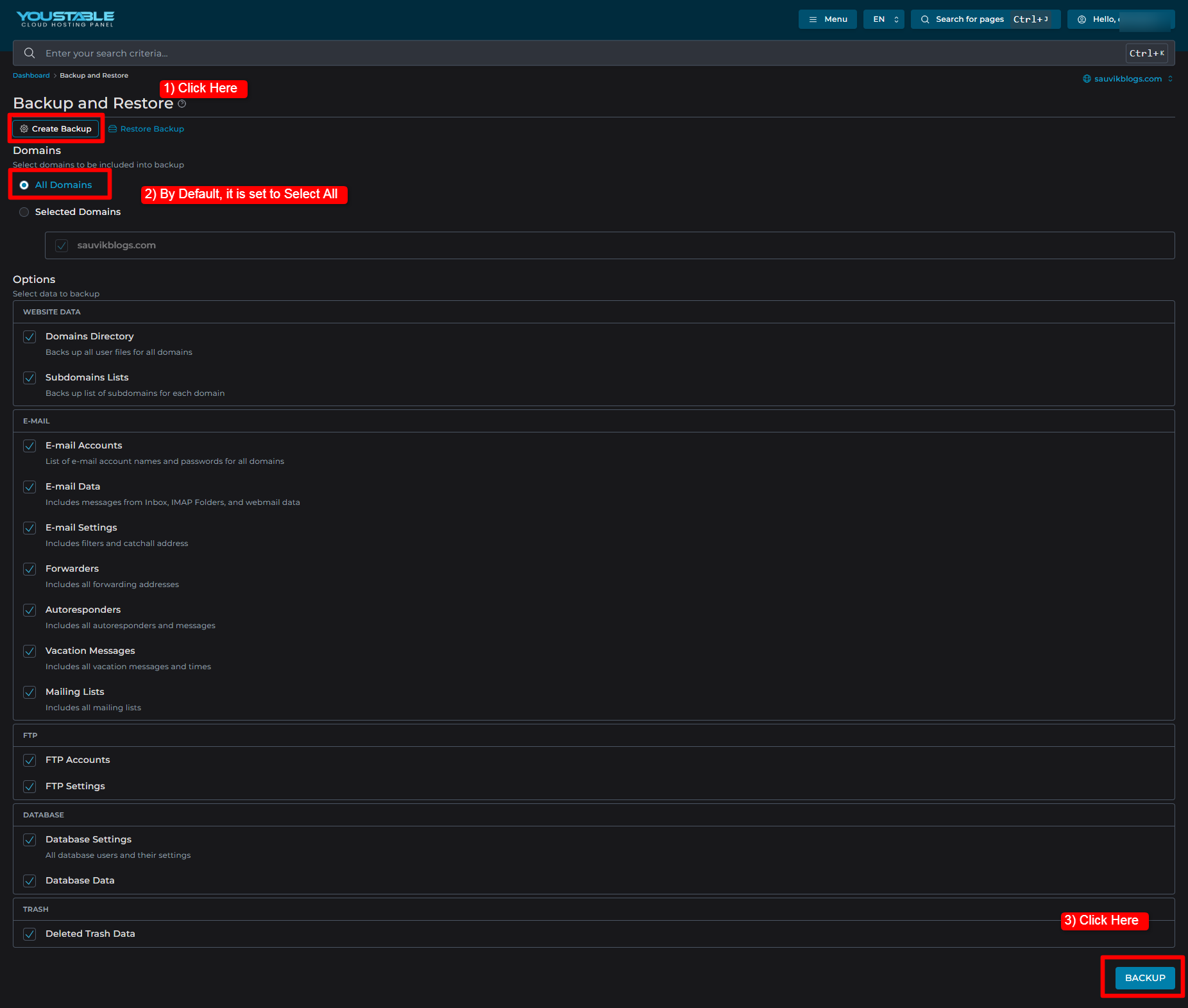Switch to the Create Backup tab
The width and height of the screenshot is (1188, 1008).
pos(56,129)
